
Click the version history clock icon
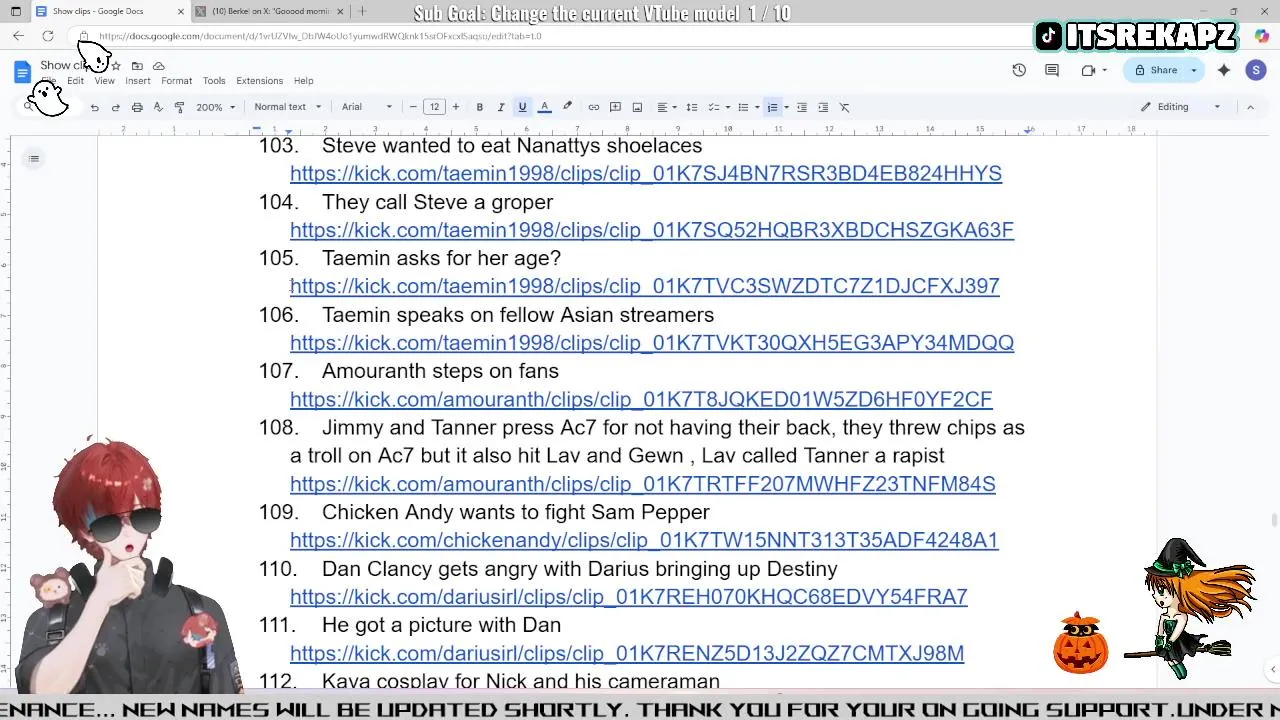coord(1019,70)
